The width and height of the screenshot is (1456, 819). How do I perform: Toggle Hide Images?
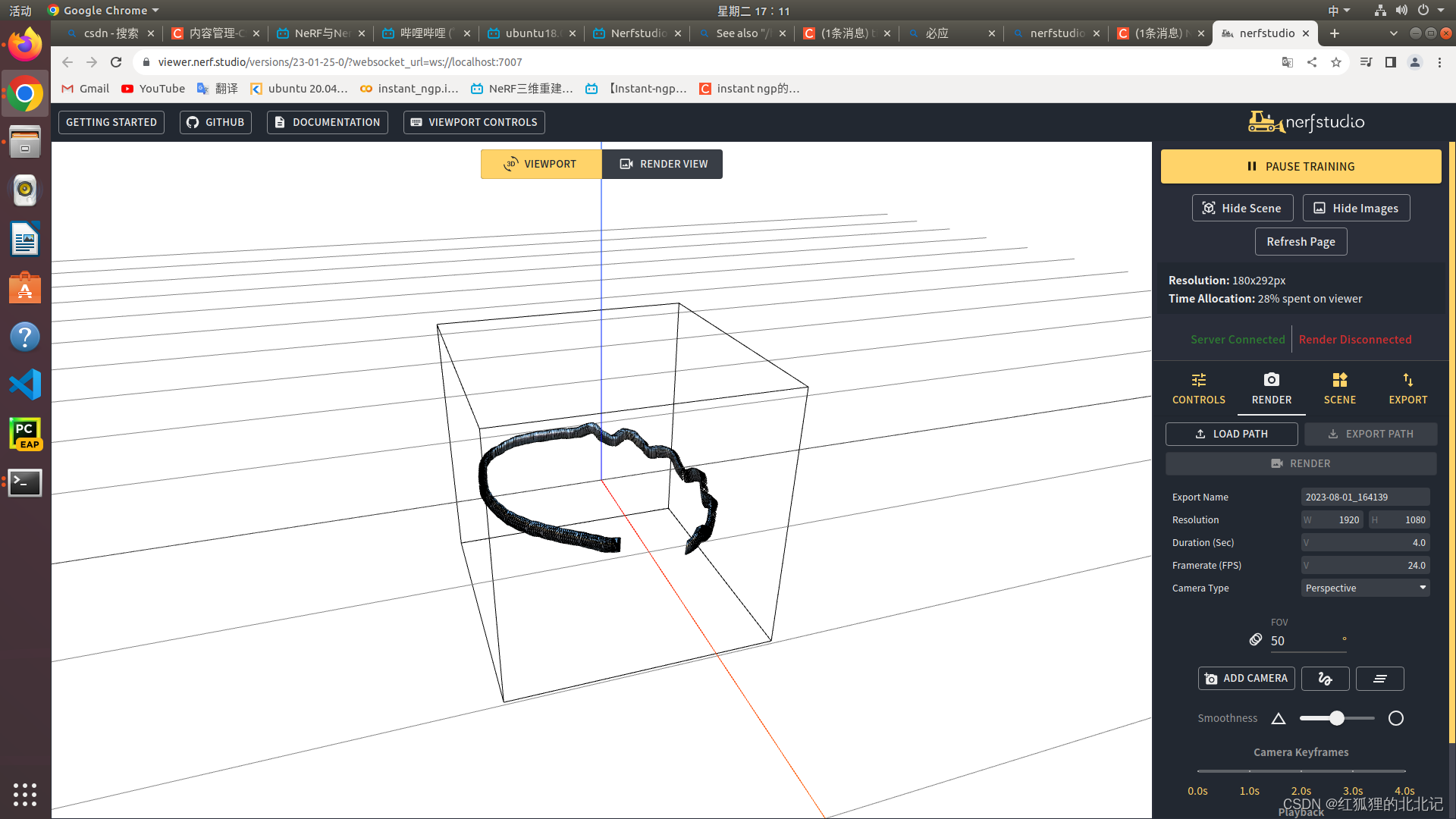pos(1356,208)
